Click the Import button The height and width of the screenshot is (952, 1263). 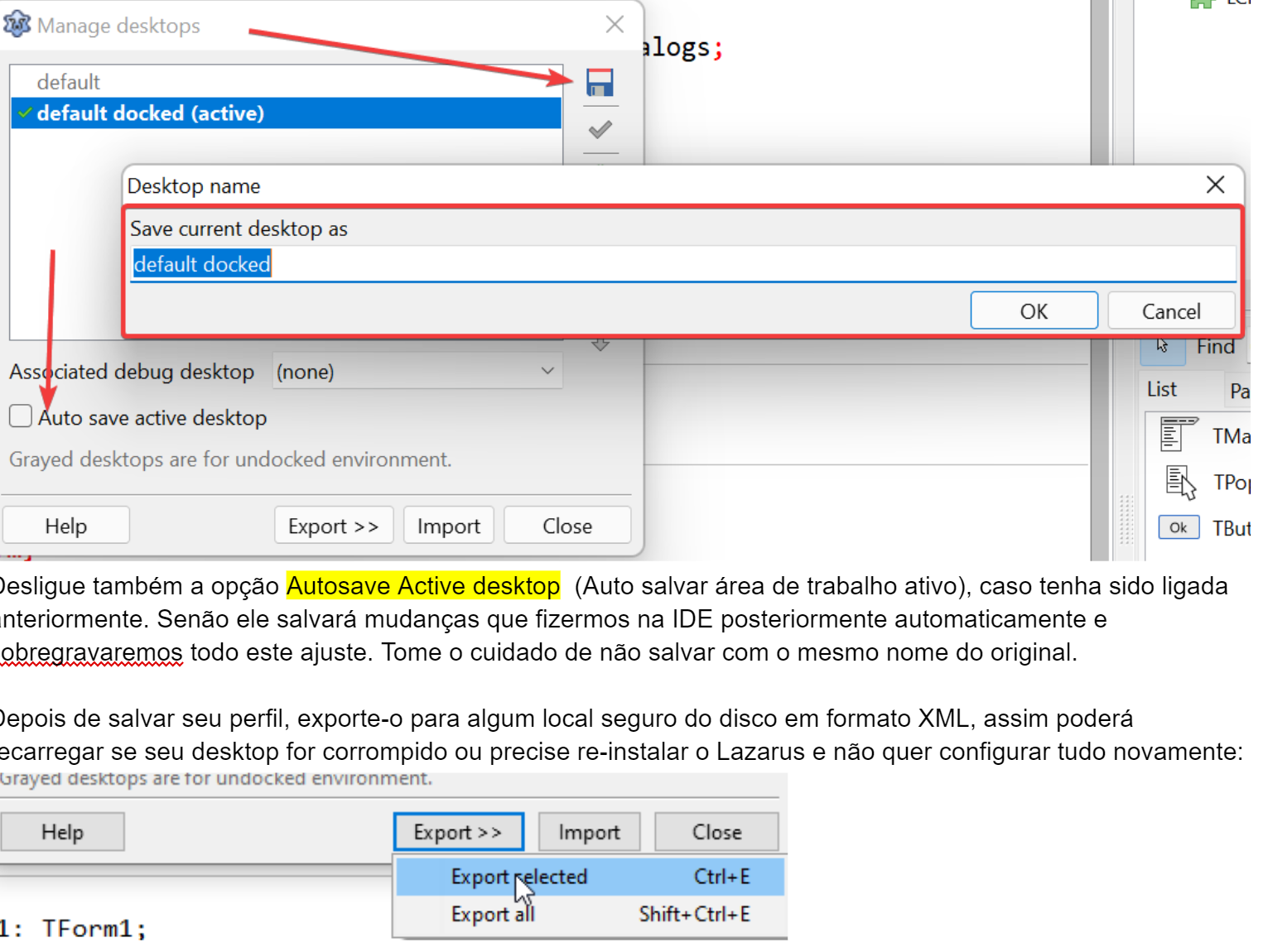448,525
